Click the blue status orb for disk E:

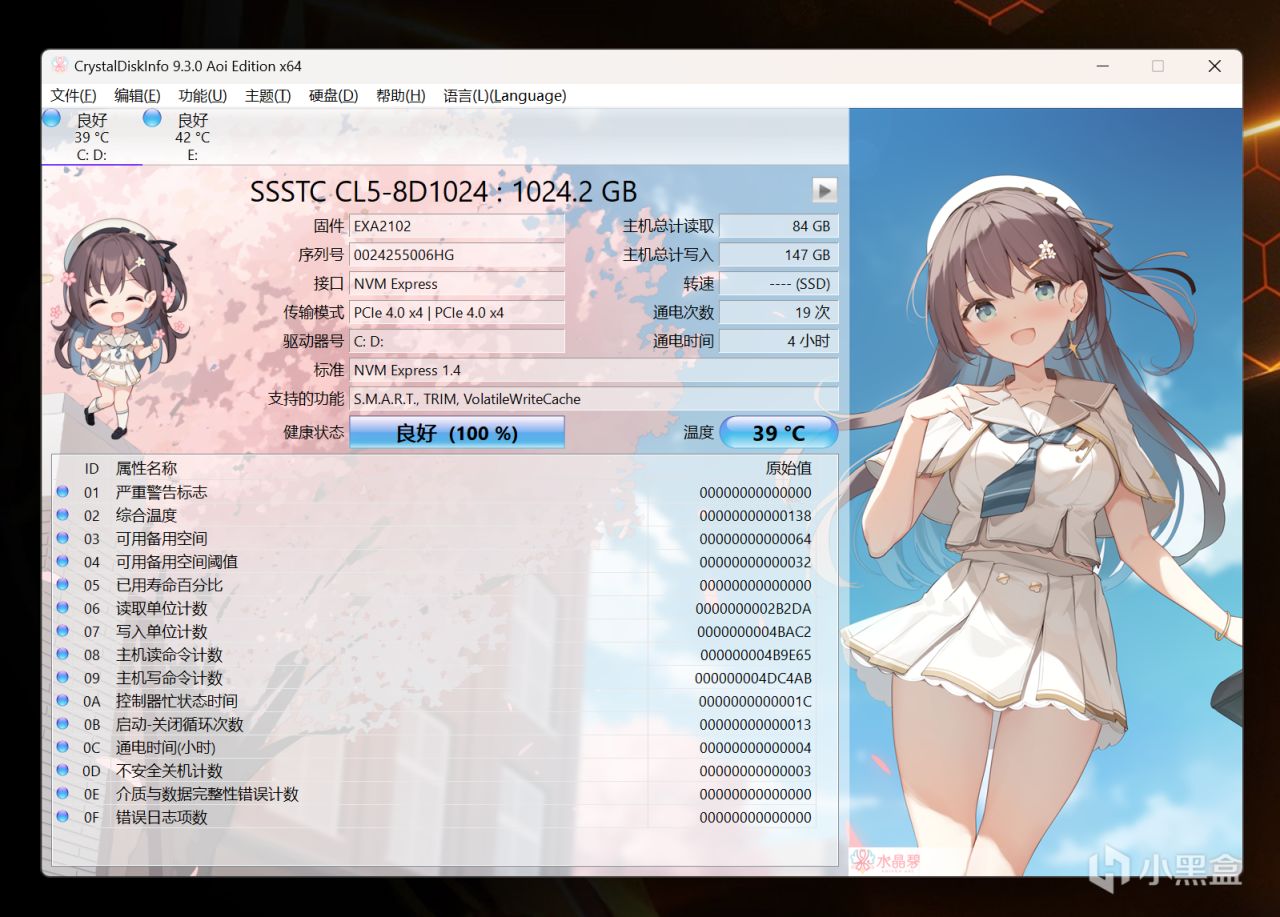(152, 119)
